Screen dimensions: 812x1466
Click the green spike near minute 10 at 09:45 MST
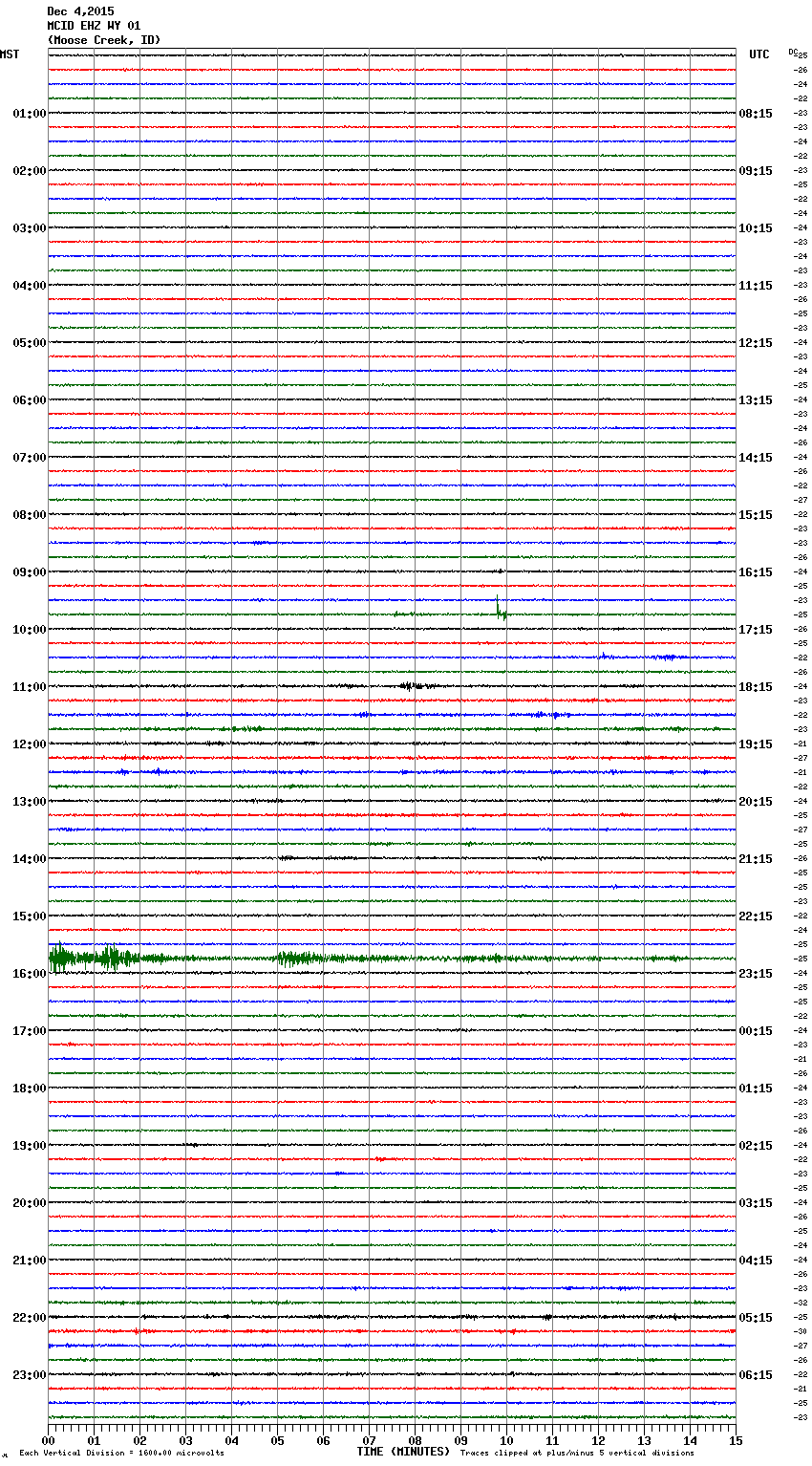[x=501, y=609]
